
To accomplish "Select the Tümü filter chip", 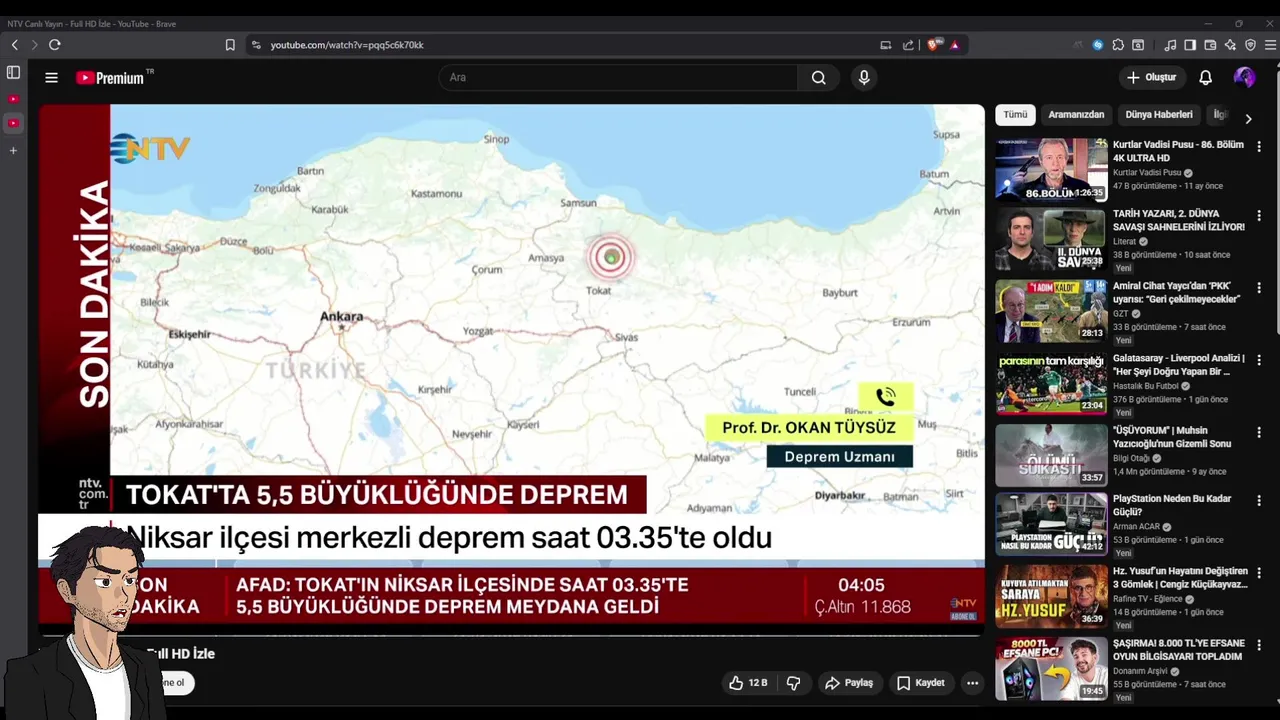I will coord(1015,115).
